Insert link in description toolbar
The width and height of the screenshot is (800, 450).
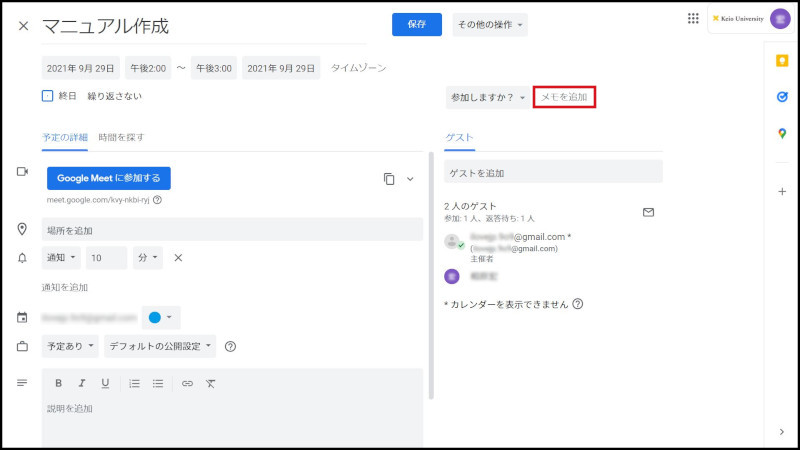(x=187, y=383)
